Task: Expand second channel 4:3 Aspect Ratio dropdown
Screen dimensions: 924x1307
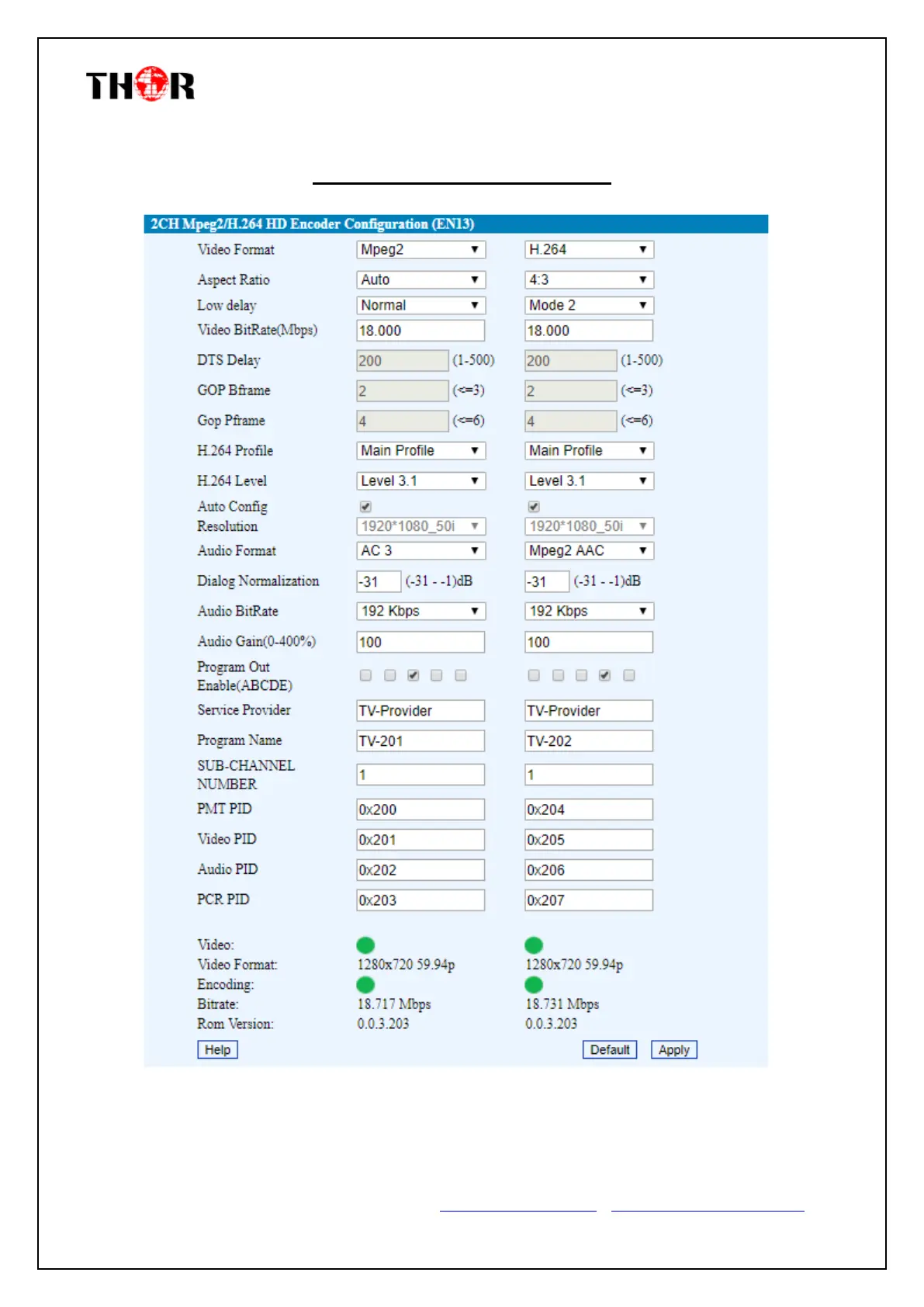Action: click(x=589, y=279)
